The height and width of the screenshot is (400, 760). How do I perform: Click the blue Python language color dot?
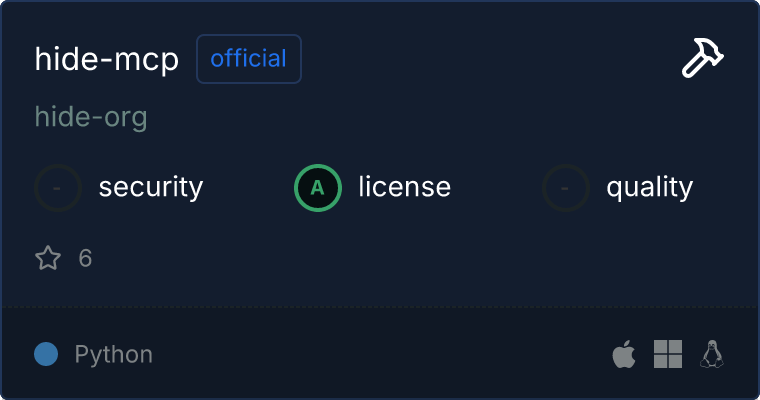coord(46,354)
